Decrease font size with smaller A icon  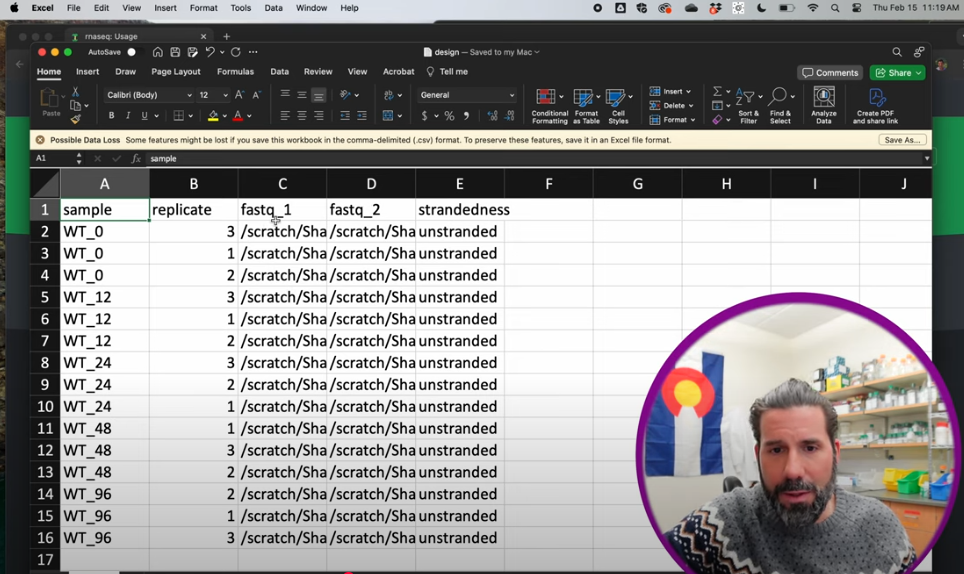pos(256,95)
